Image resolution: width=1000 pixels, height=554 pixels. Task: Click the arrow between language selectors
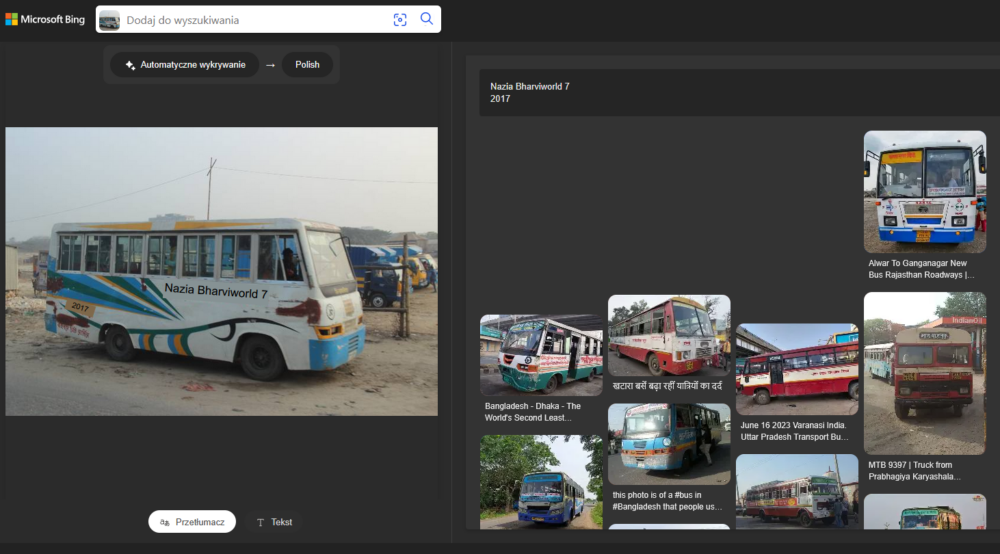[270, 65]
